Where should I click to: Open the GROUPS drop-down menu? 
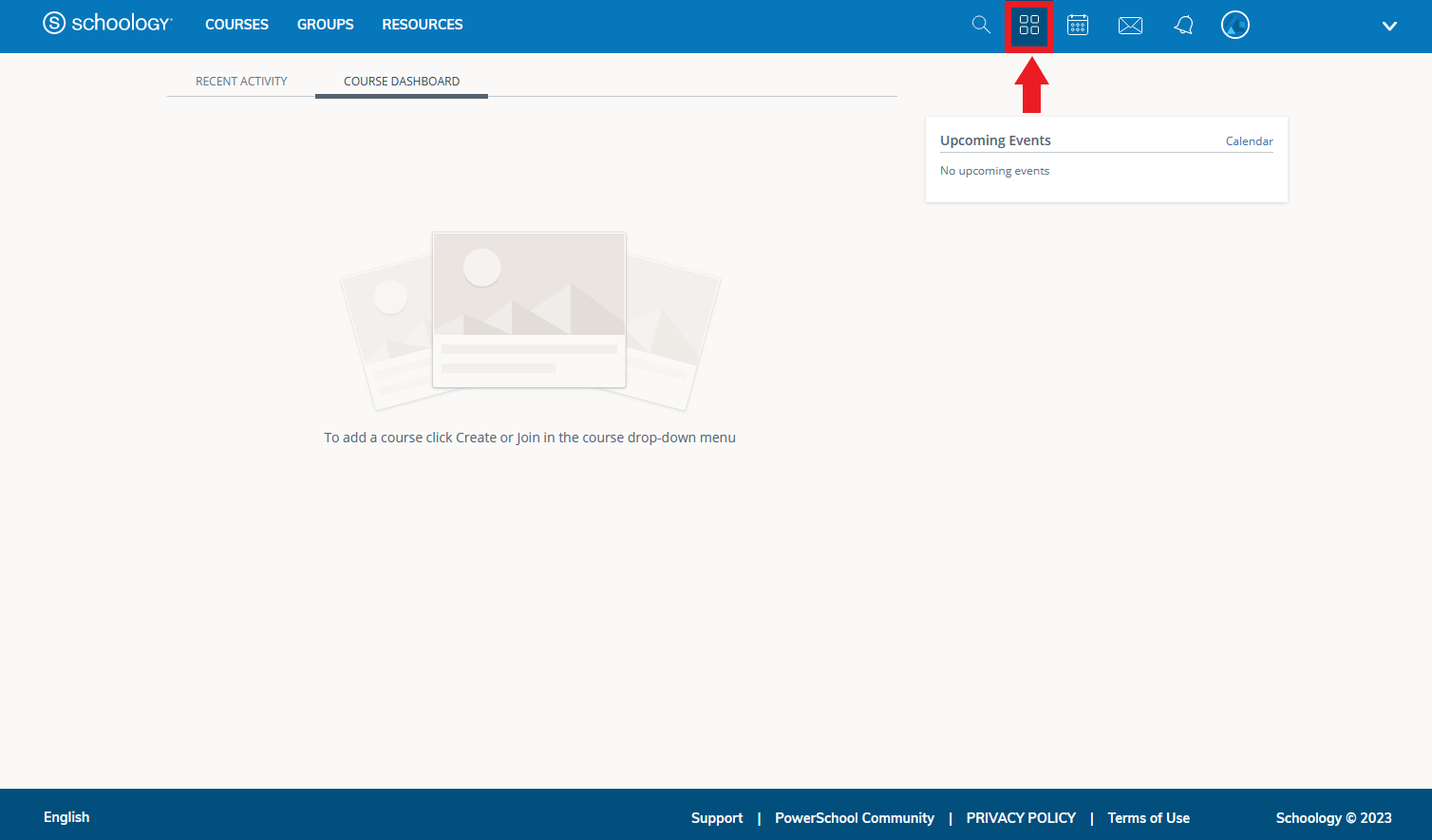coord(325,25)
